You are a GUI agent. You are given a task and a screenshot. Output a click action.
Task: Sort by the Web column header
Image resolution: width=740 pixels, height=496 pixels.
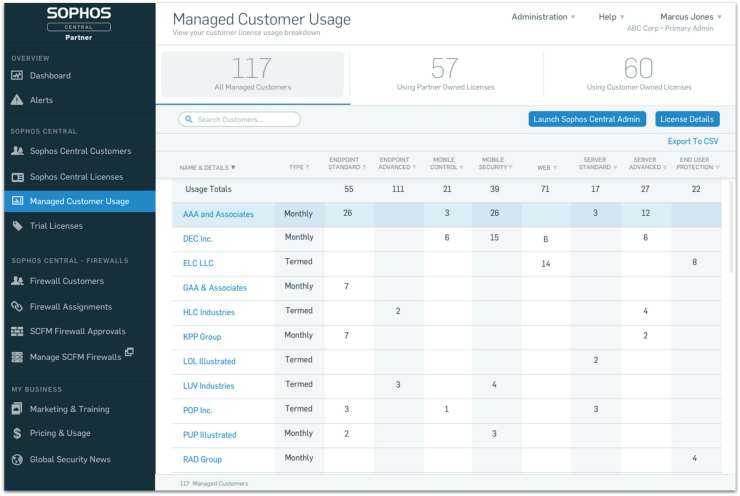[x=547, y=168]
